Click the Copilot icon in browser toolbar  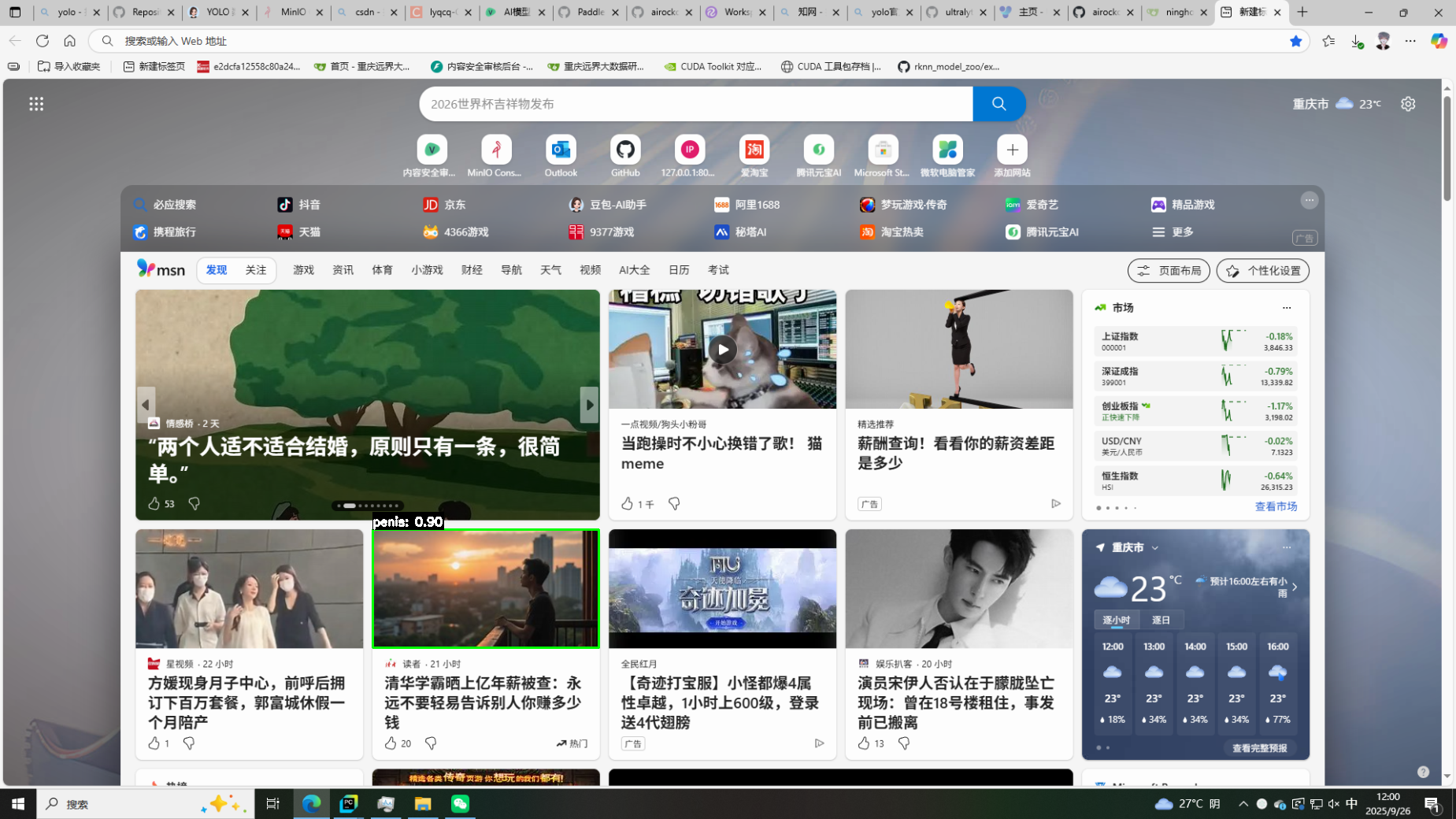(x=1439, y=41)
